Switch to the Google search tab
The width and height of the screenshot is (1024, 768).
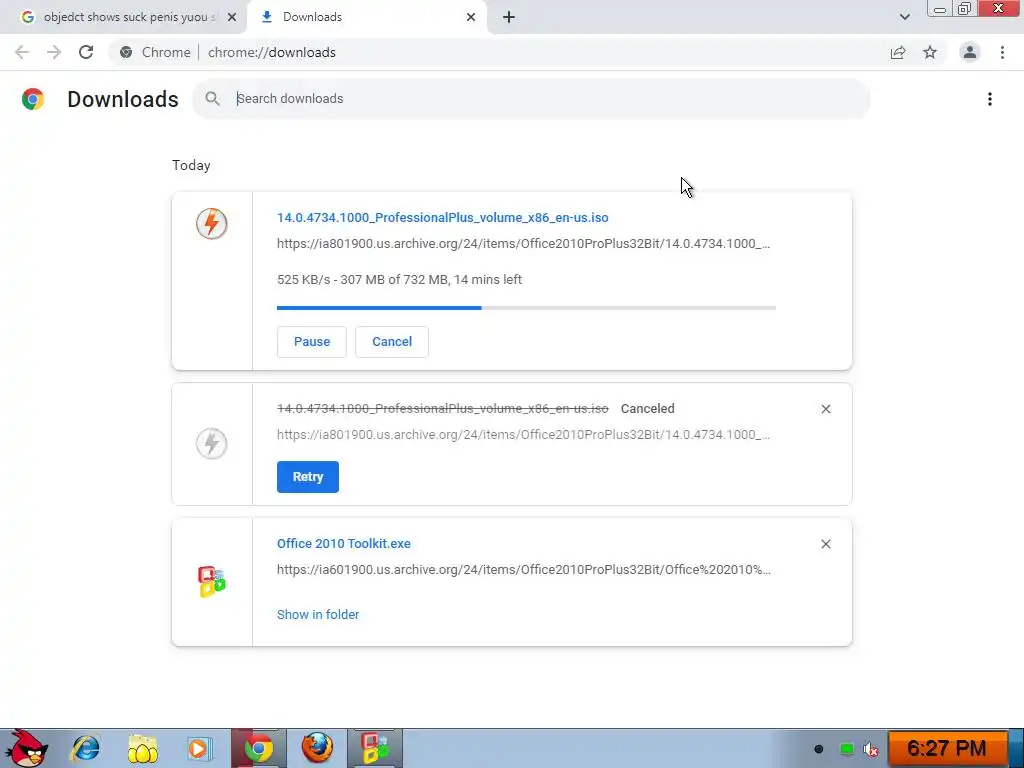[123, 17]
